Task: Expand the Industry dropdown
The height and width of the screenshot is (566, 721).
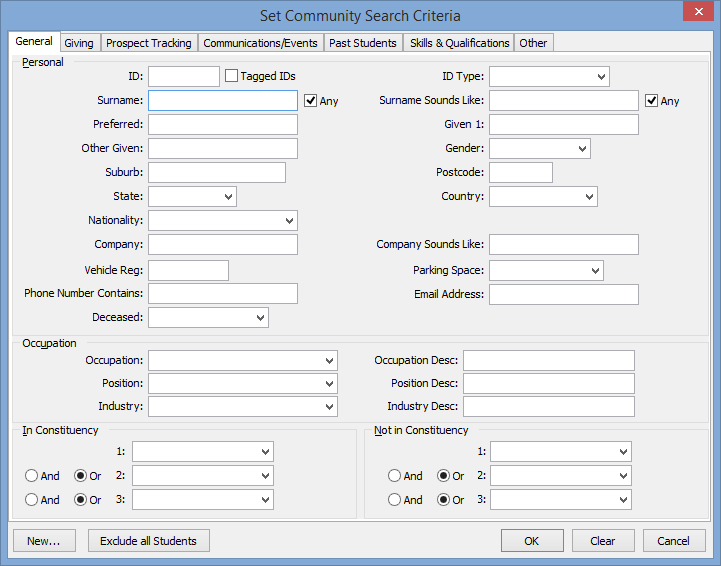Action: tap(243, 406)
